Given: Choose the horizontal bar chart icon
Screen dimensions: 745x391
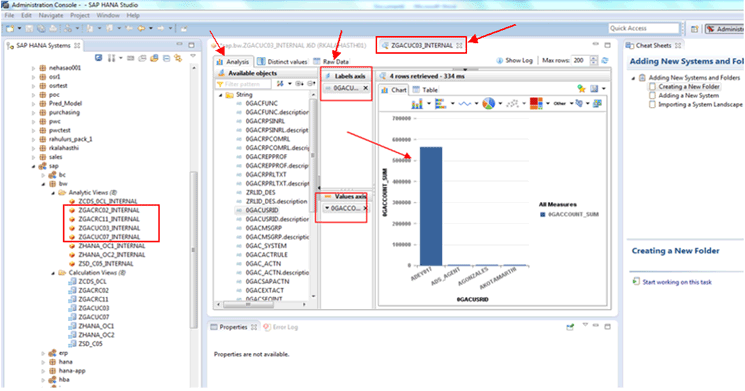Looking at the screenshot, I should (x=440, y=104).
